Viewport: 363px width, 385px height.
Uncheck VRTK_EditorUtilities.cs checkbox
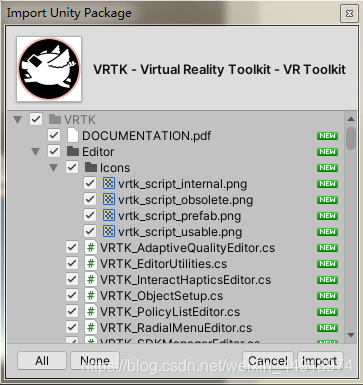tap(72, 263)
